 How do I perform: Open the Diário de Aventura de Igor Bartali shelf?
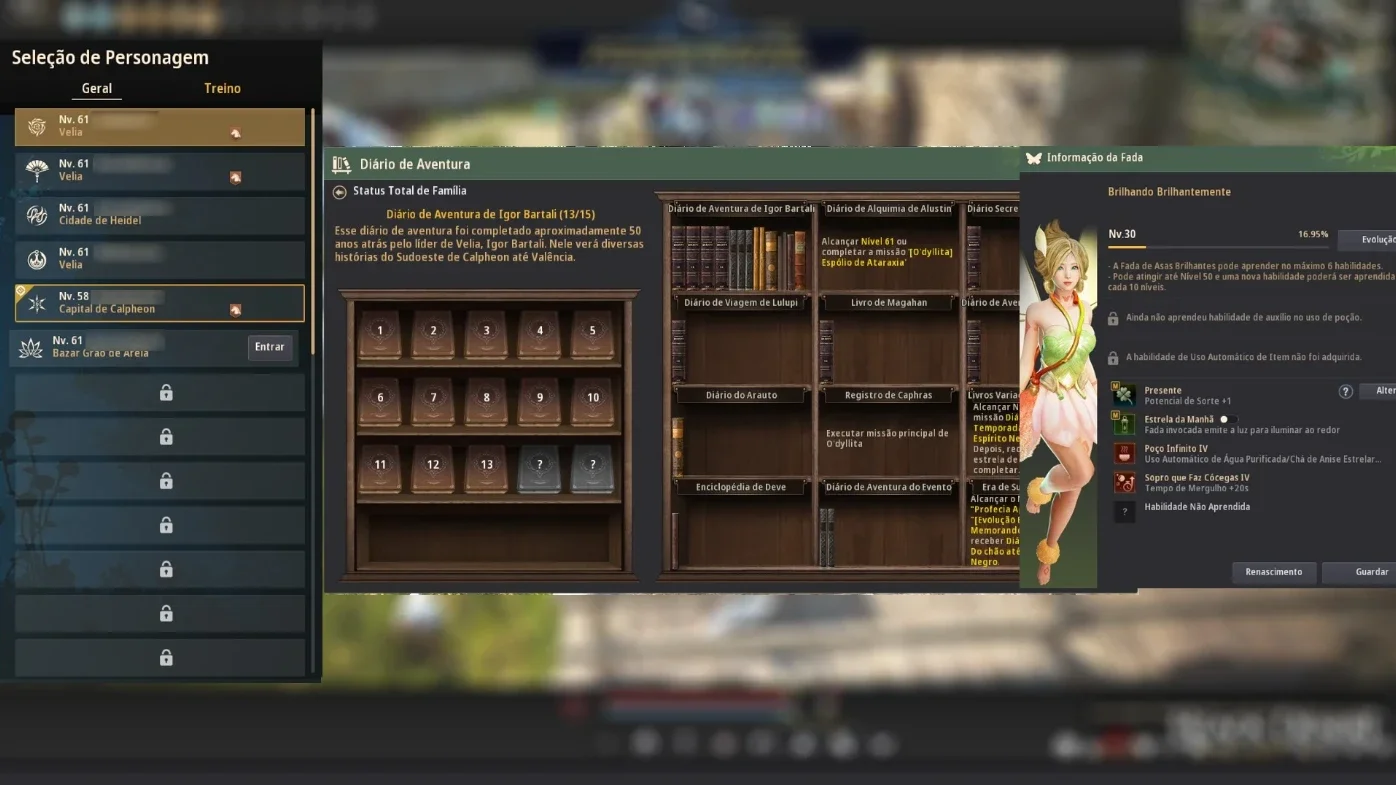coord(741,246)
